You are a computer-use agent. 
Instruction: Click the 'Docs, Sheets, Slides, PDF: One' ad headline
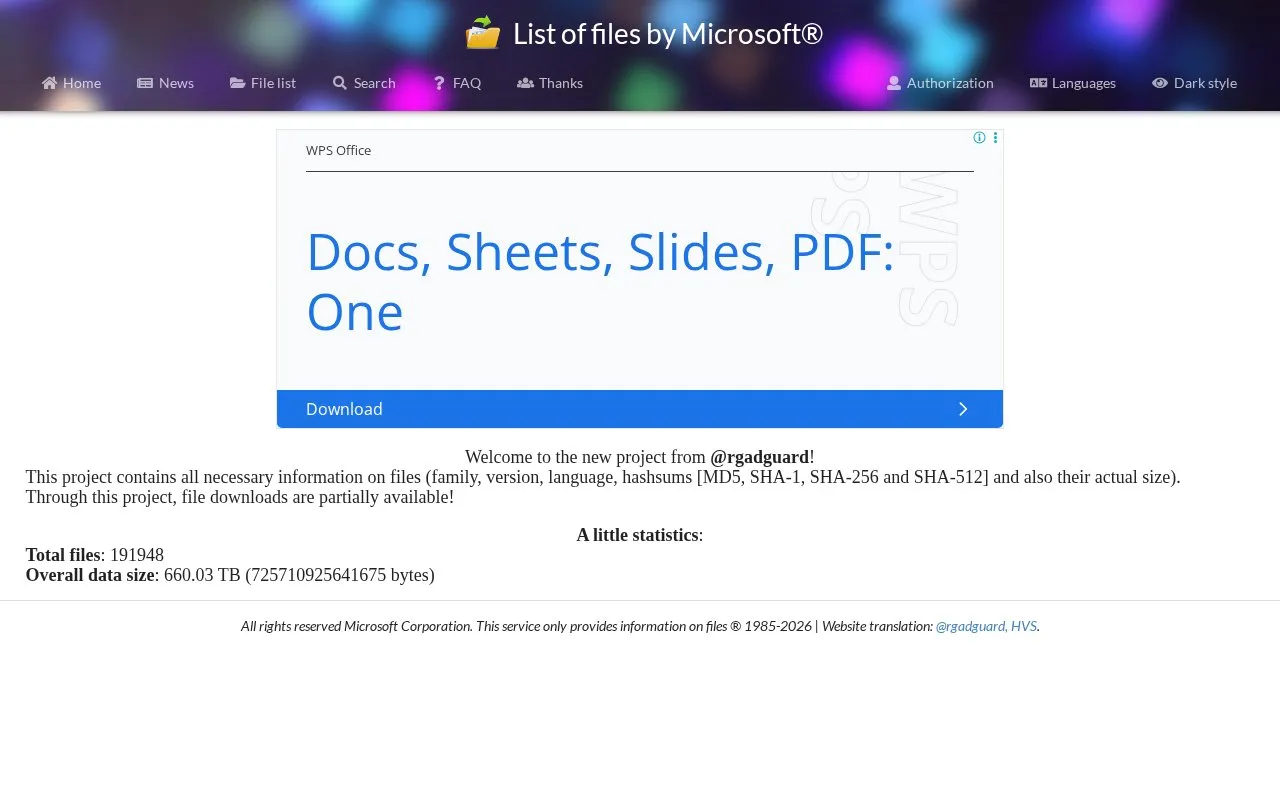tap(600, 281)
